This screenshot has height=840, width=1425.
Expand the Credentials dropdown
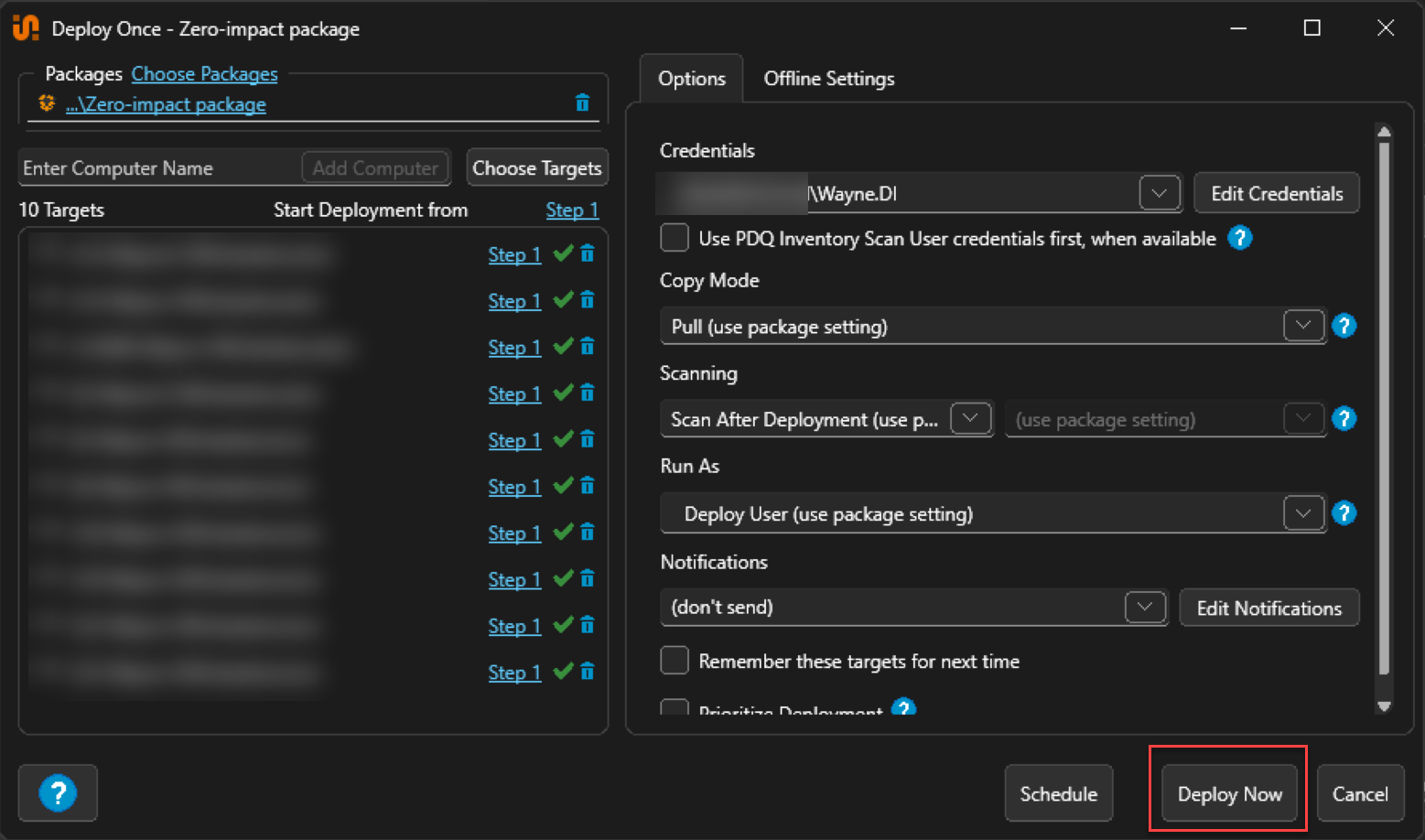pos(1160,193)
